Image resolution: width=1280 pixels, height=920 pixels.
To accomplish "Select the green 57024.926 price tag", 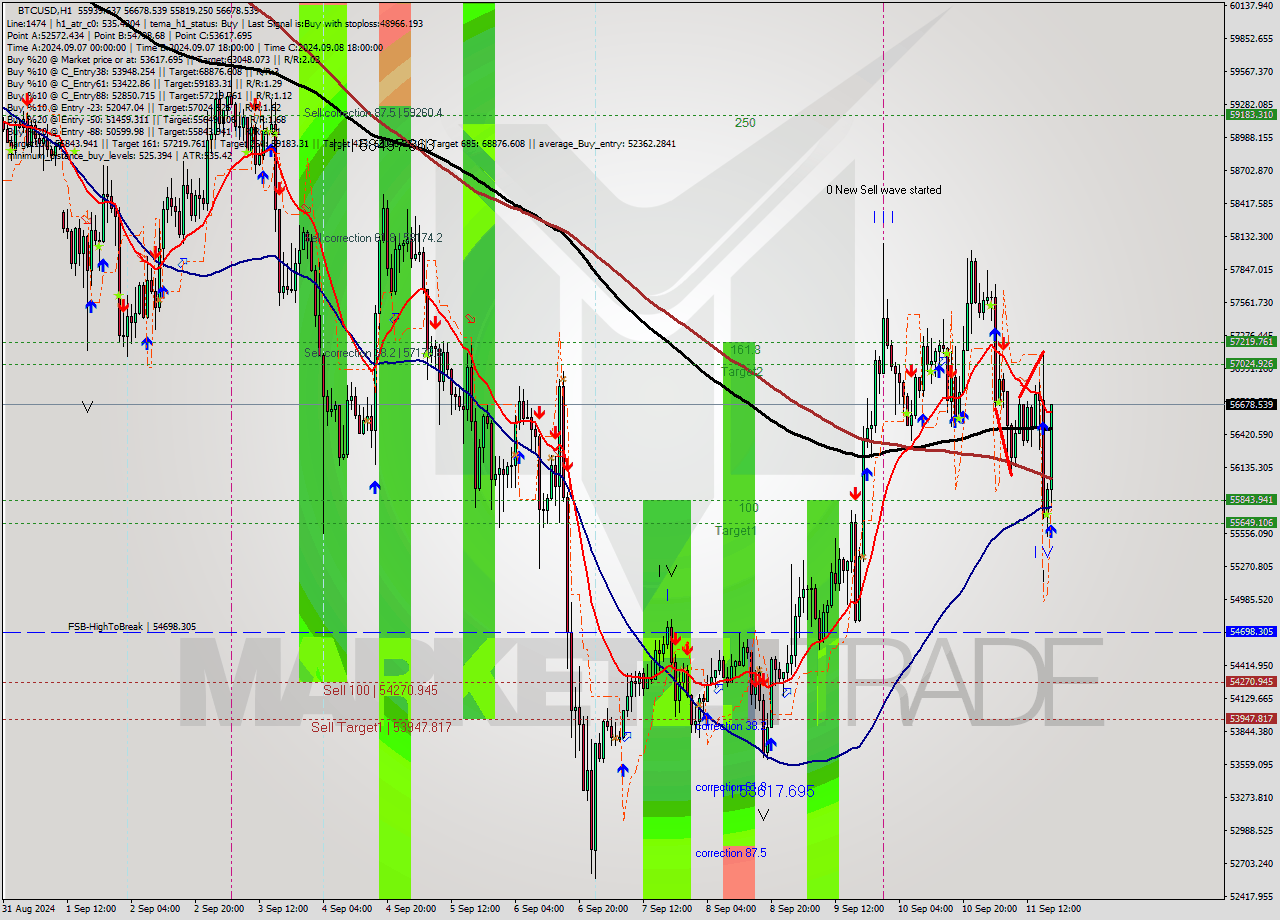I will [x=1250, y=364].
